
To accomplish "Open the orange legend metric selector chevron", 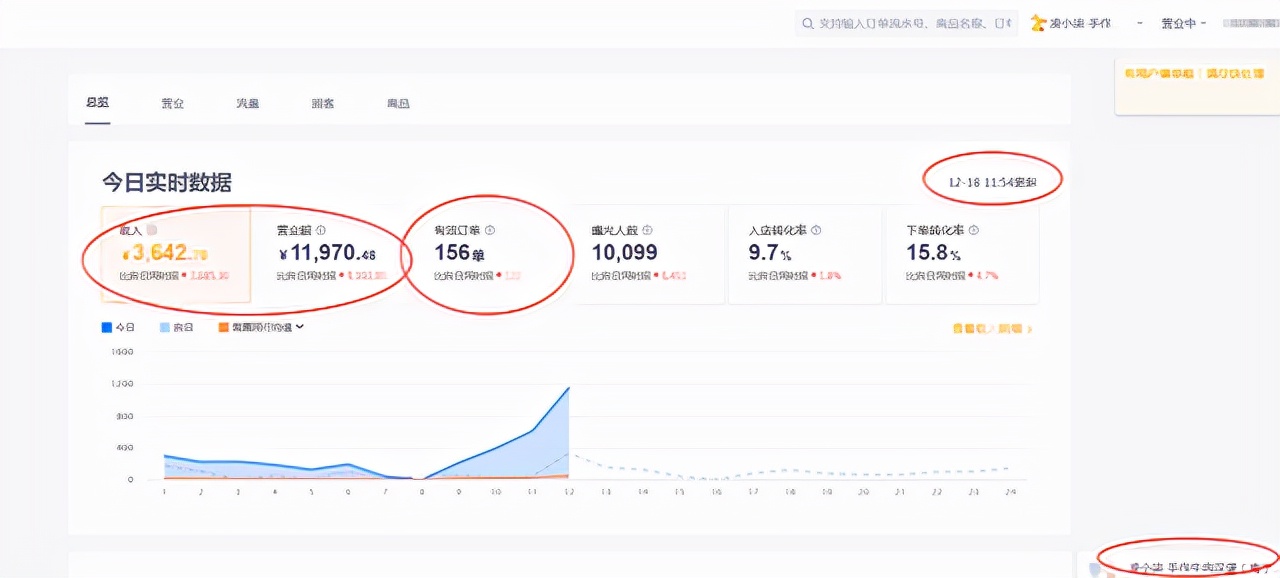I will (x=298, y=326).
